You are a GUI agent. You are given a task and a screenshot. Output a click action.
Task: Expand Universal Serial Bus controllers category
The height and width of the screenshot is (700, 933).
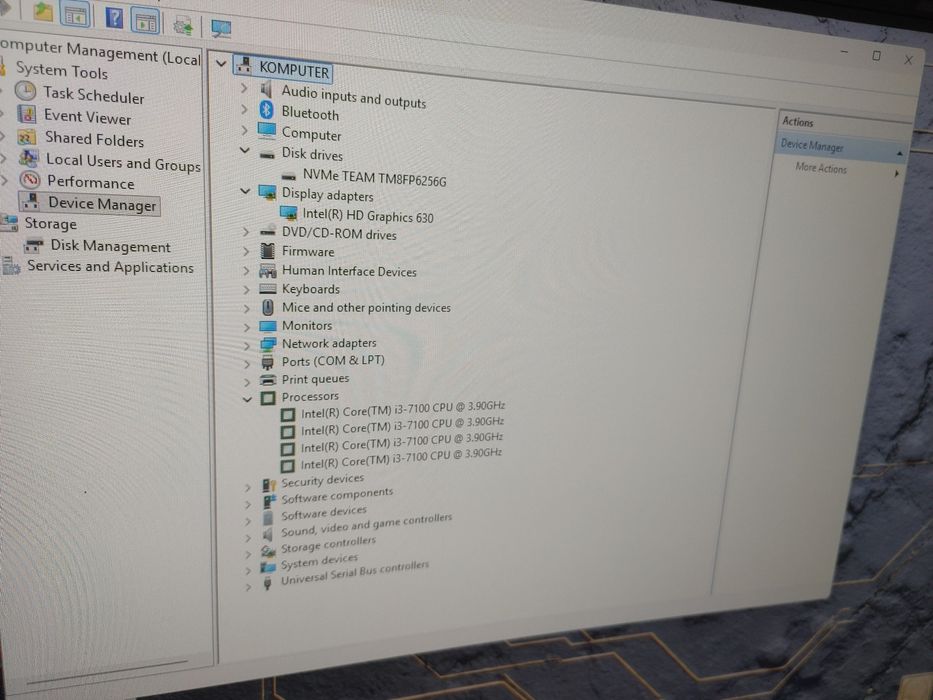[x=248, y=586]
